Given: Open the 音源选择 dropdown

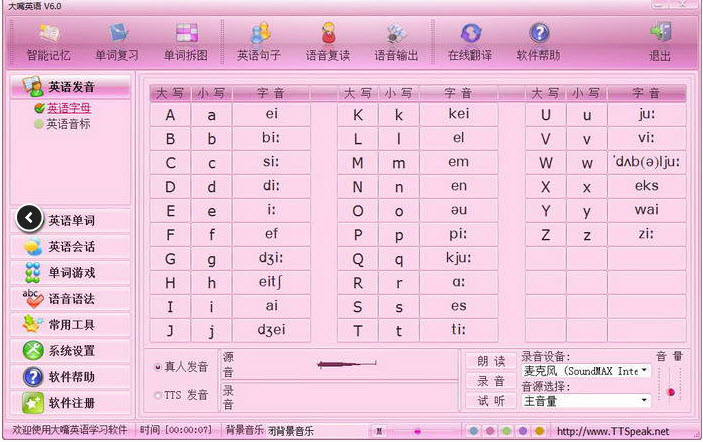Looking at the screenshot, I should [645, 400].
